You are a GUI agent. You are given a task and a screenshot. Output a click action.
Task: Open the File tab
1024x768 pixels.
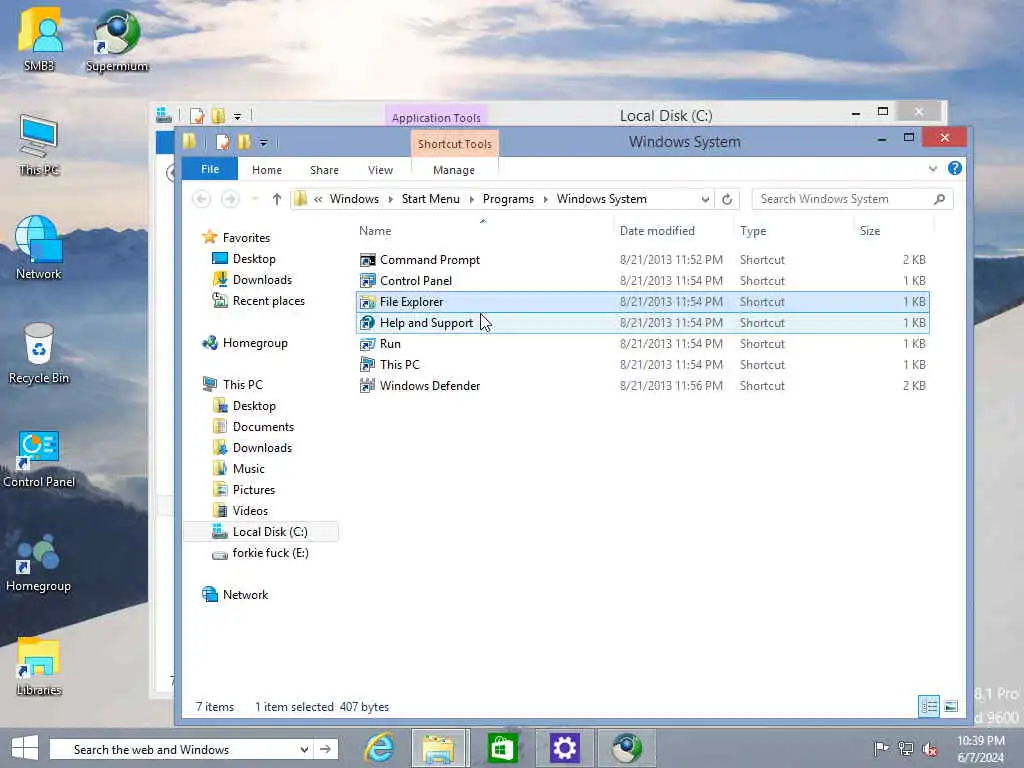point(210,169)
